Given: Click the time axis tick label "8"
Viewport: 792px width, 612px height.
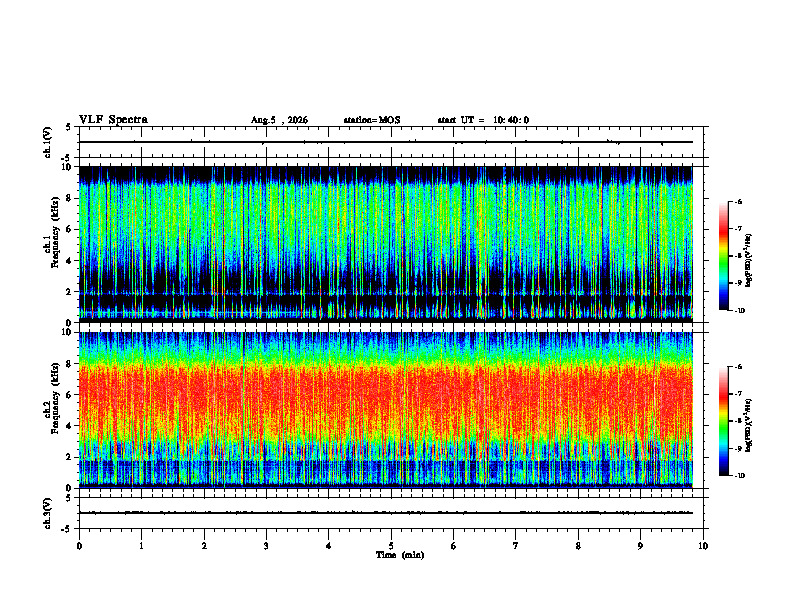Looking at the screenshot, I should point(578,546).
